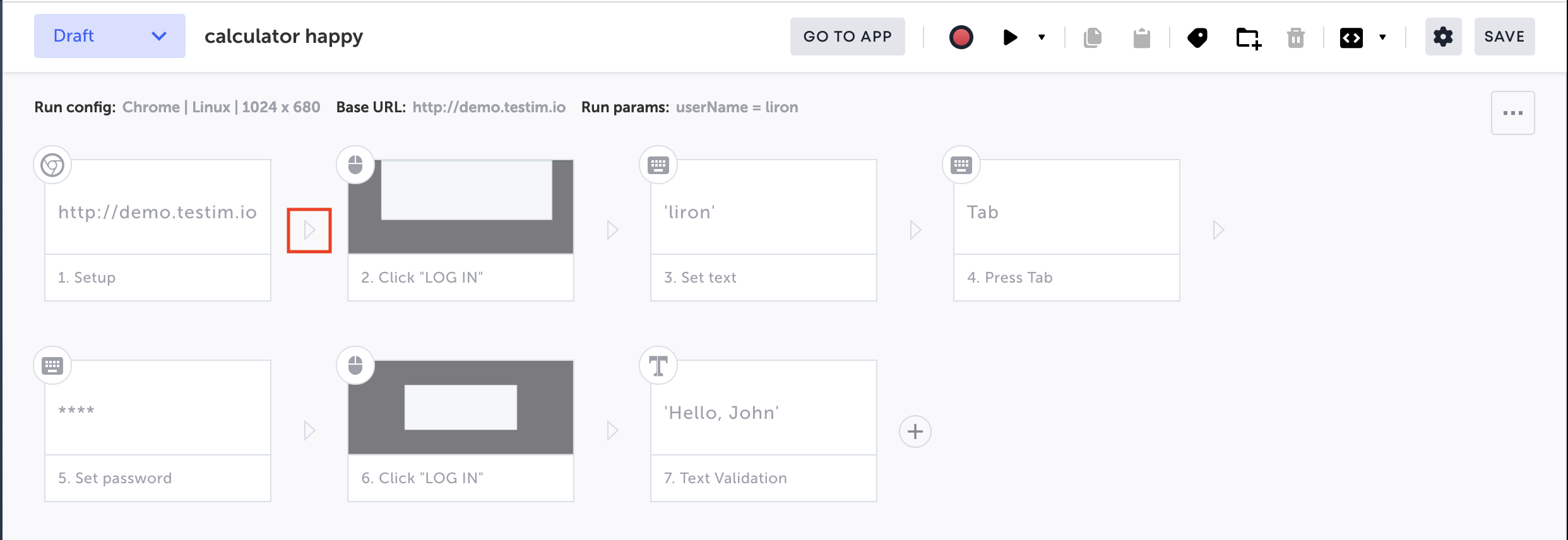Select the '2. Click LOG IN' step thumbnail
The width and height of the screenshot is (1568, 540).
click(460, 207)
